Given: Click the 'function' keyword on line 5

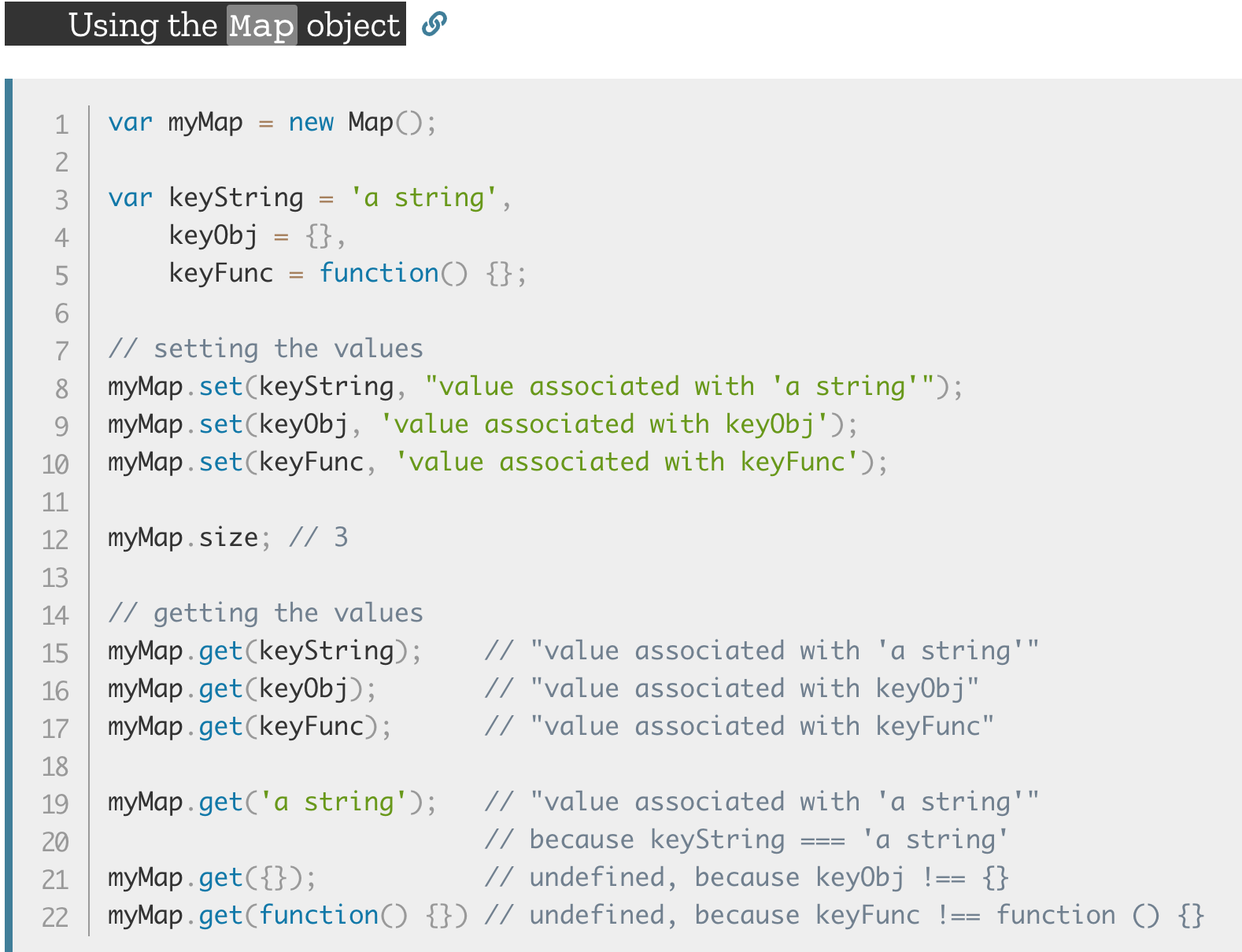Looking at the screenshot, I should click(x=379, y=273).
